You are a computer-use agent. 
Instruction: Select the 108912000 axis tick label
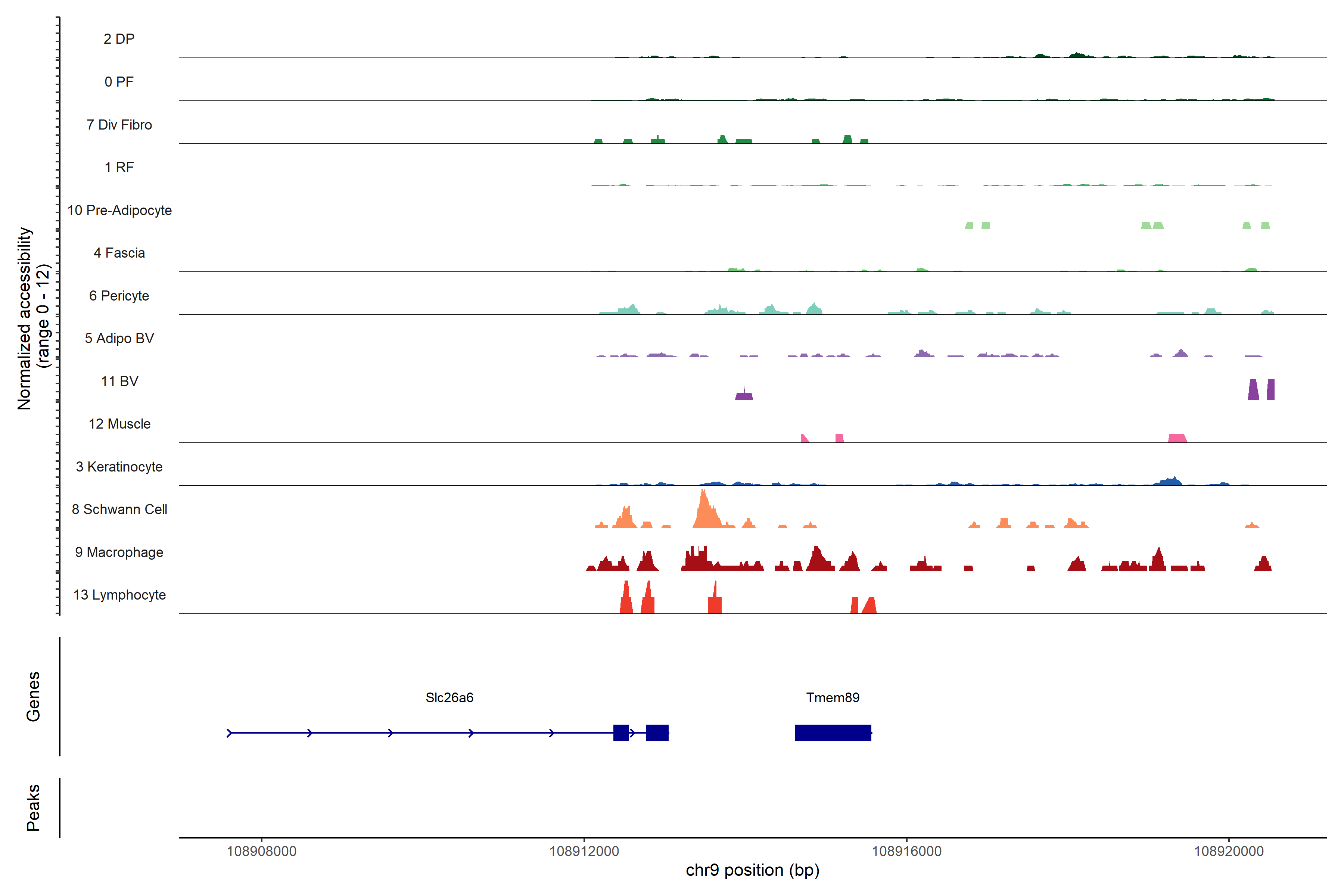pyautogui.click(x=584, y=851)
